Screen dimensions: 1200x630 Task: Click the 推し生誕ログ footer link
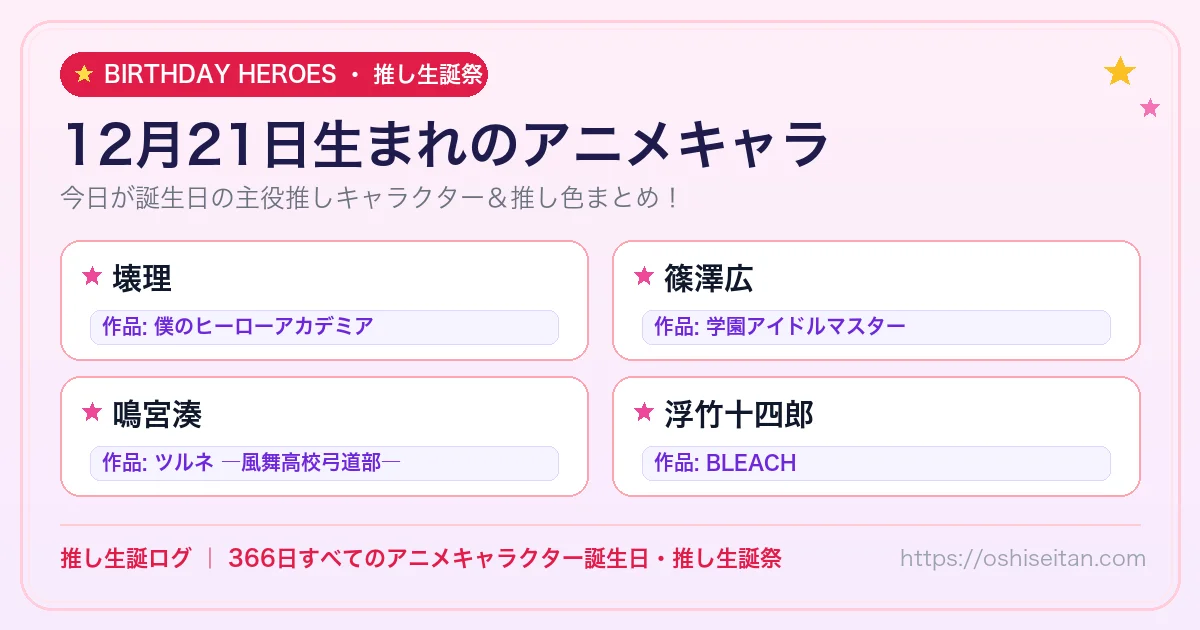point(125,558)
